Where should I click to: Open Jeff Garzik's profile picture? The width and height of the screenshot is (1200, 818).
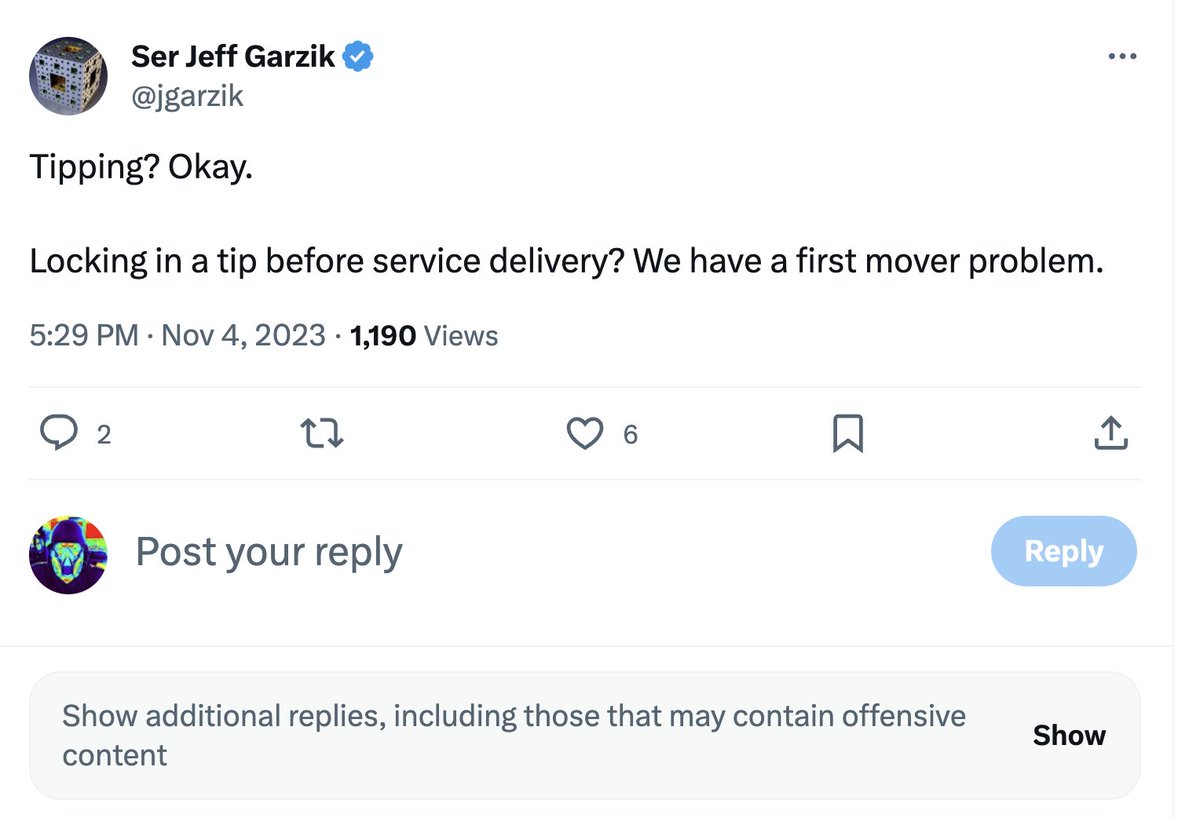point(68,76)
